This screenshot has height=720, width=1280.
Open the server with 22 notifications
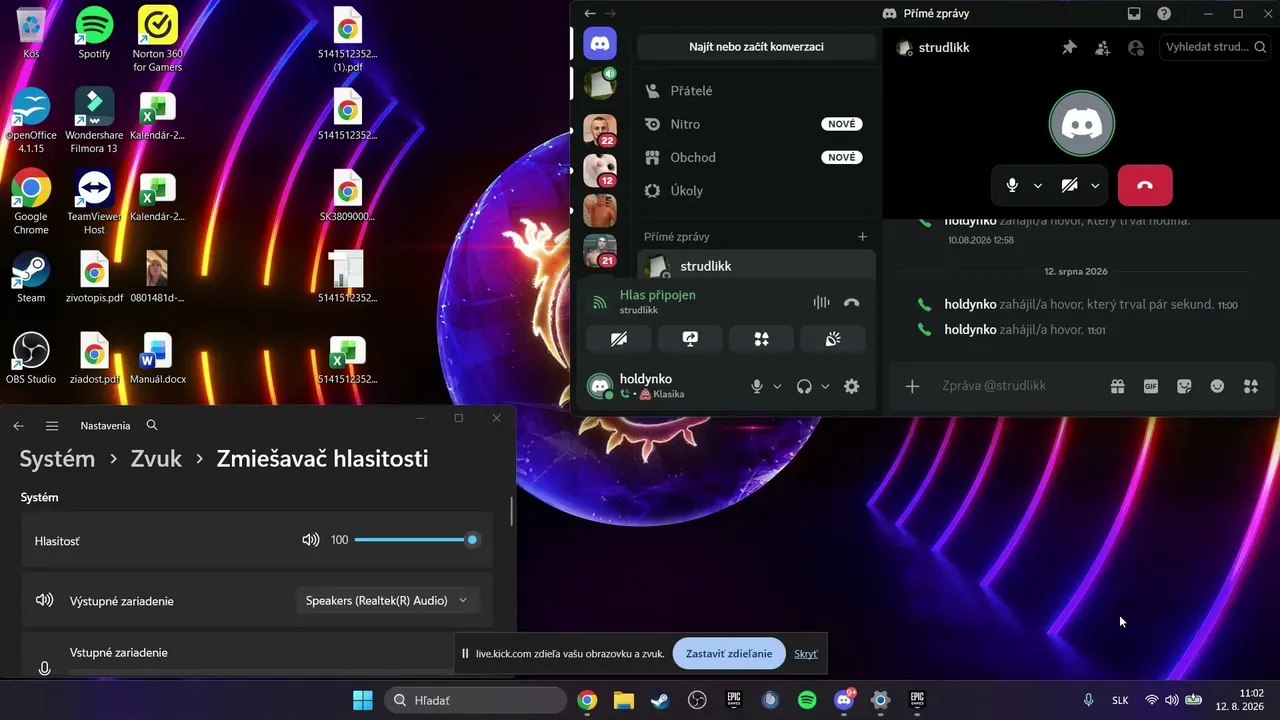[600, 130]
